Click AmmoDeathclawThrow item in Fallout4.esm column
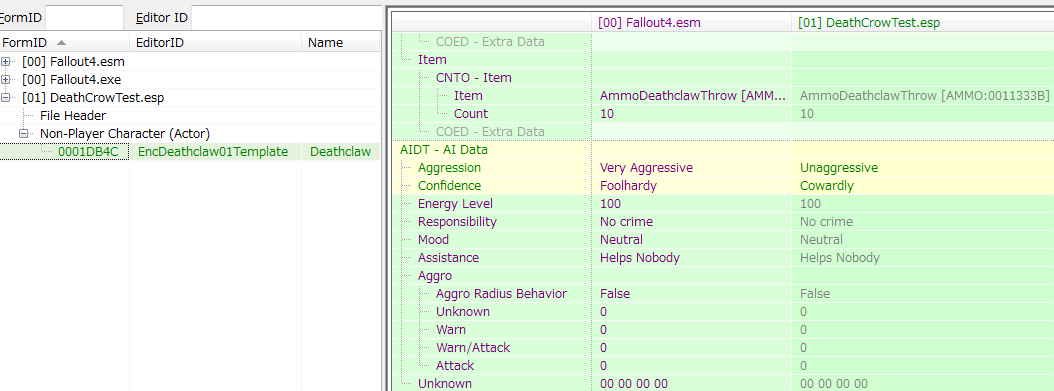 pyautogui.click(x=692, y=95)
